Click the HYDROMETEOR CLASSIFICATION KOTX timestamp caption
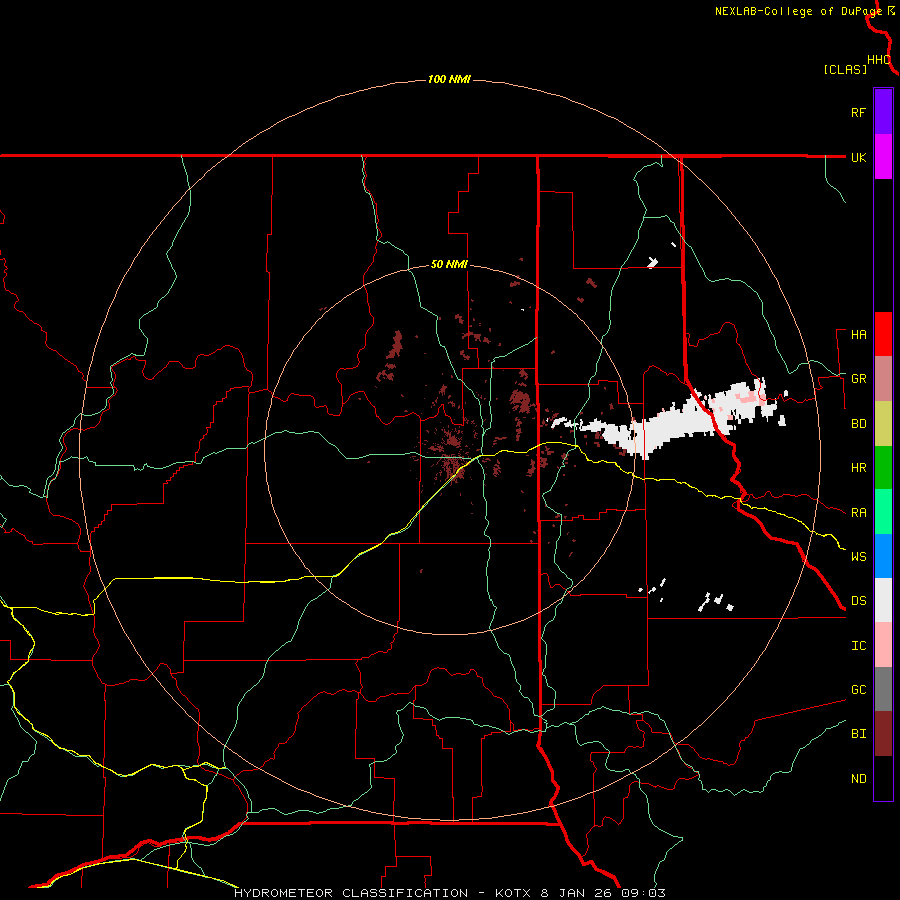This screenshot has width=900, height=900. tap(450, 893)
